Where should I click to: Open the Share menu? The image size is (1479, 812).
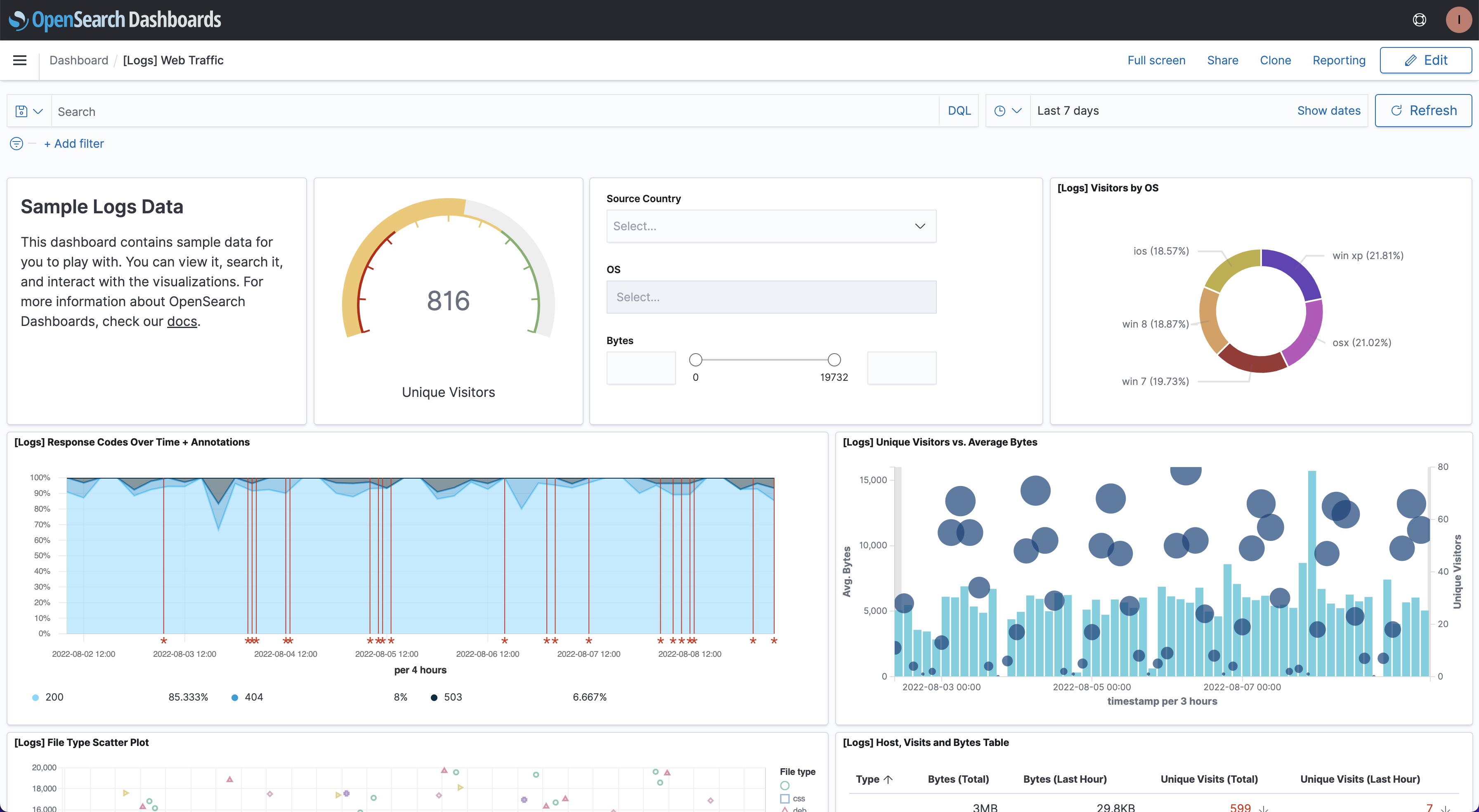1222,60
